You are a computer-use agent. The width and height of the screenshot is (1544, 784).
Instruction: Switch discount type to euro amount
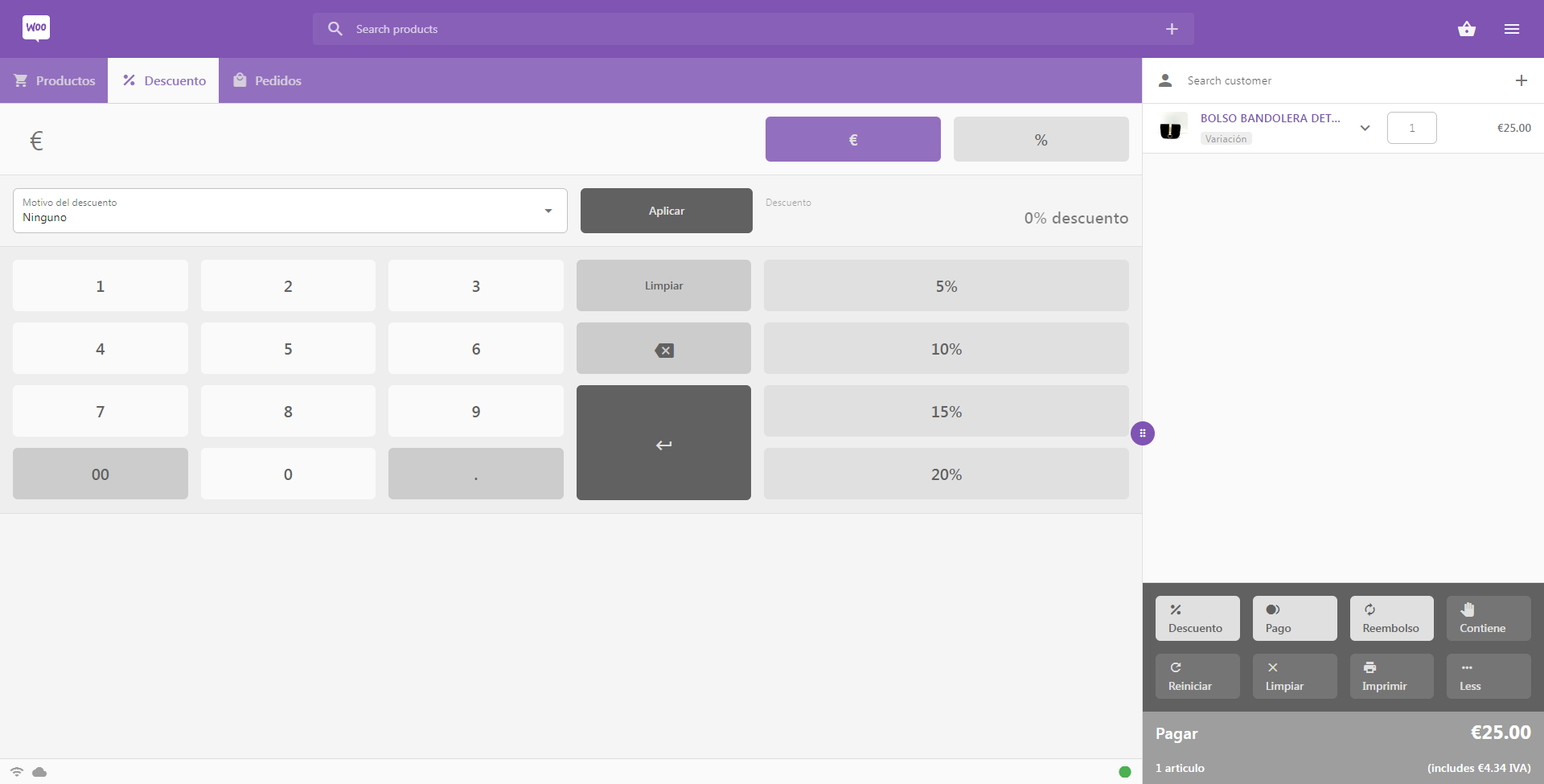tap(852, 139)
